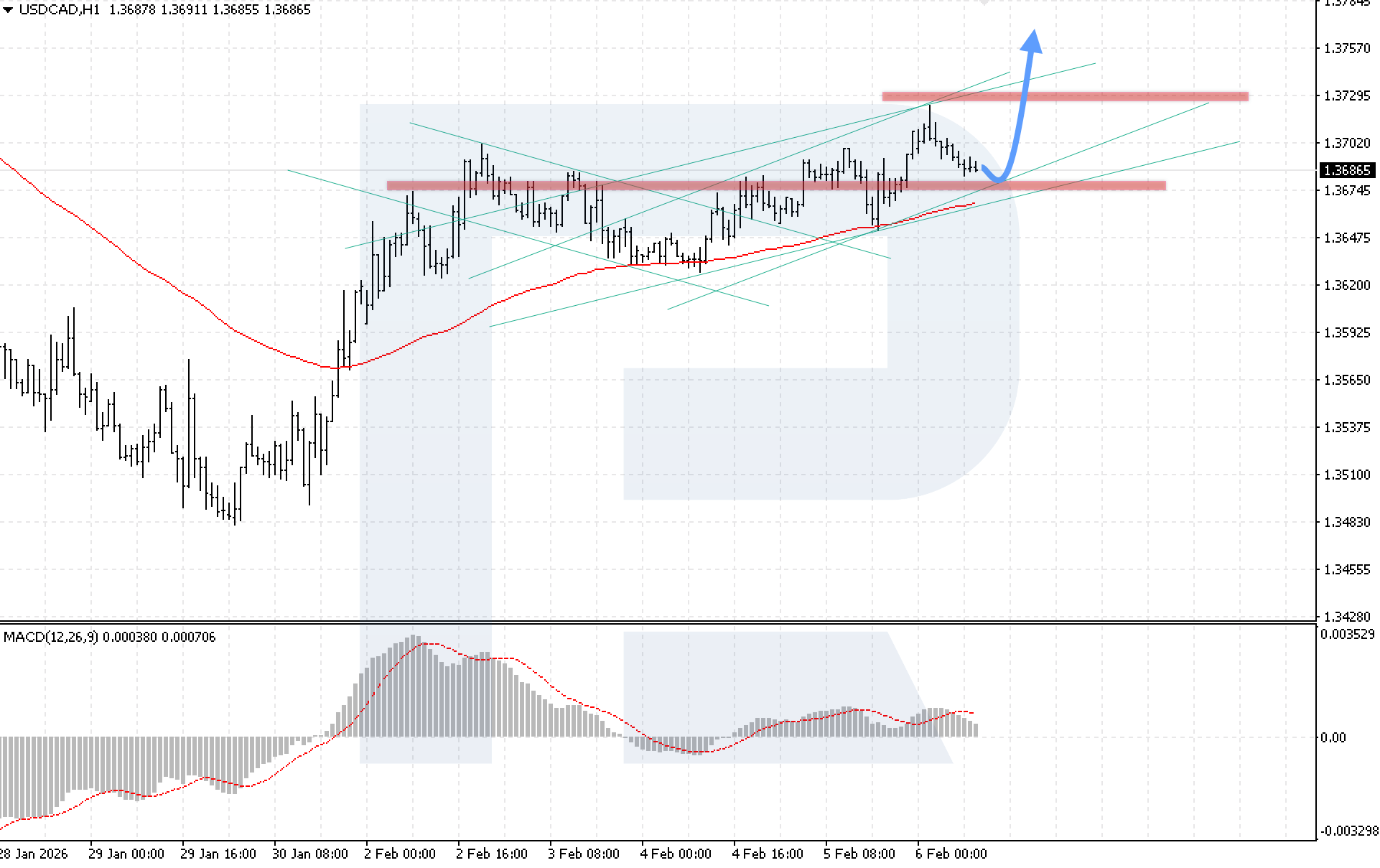
Task: Click the USDCAD,H1 symbol title text
Action: [x=59, y=10]
